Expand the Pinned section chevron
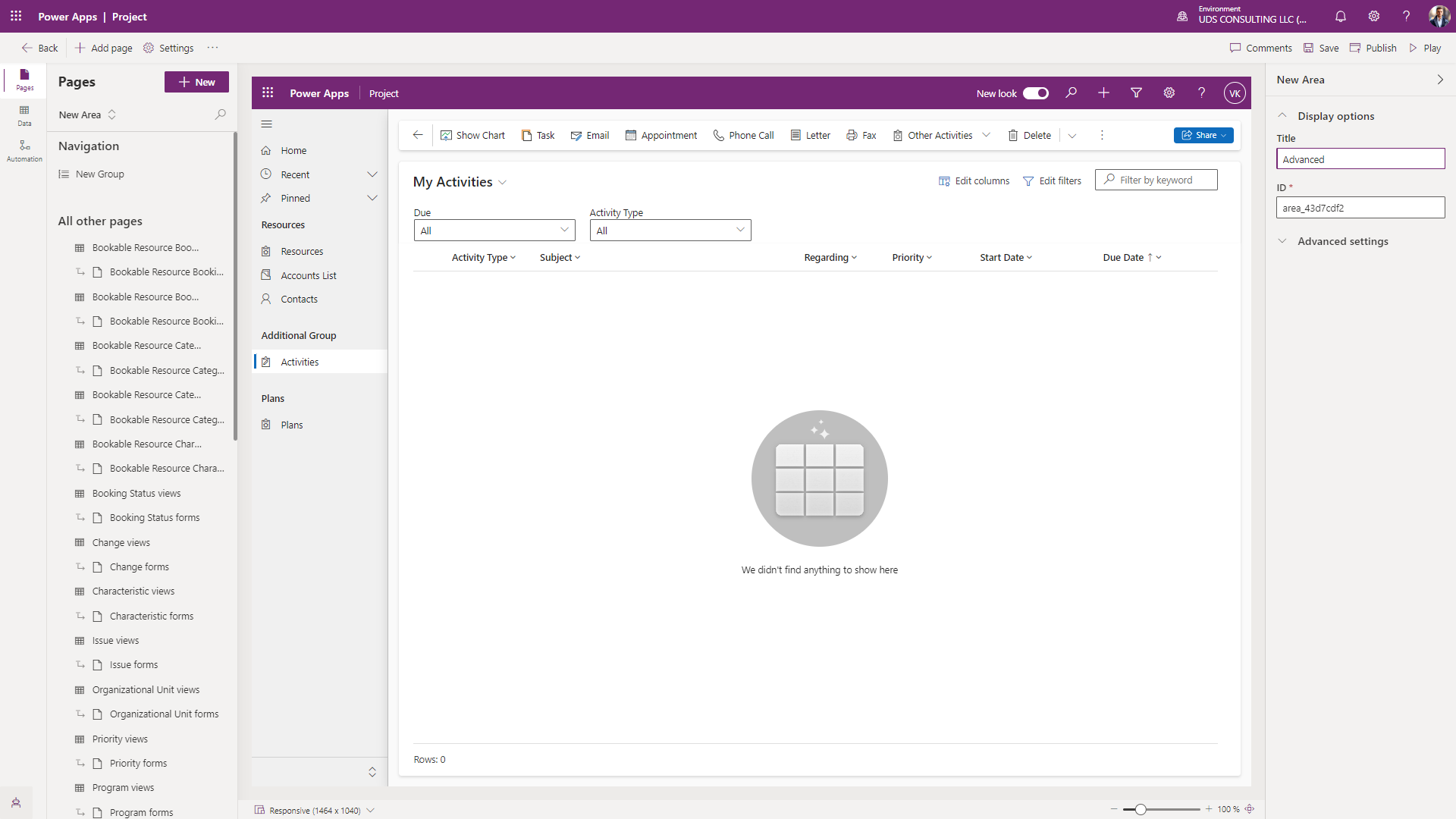The height and width of the screenshot is (819, 1456). click(x=372, y=198)
